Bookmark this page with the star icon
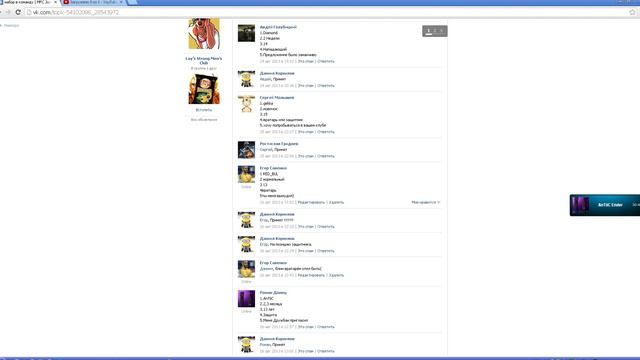The image size is (640, 360). (x=633, y=12)
